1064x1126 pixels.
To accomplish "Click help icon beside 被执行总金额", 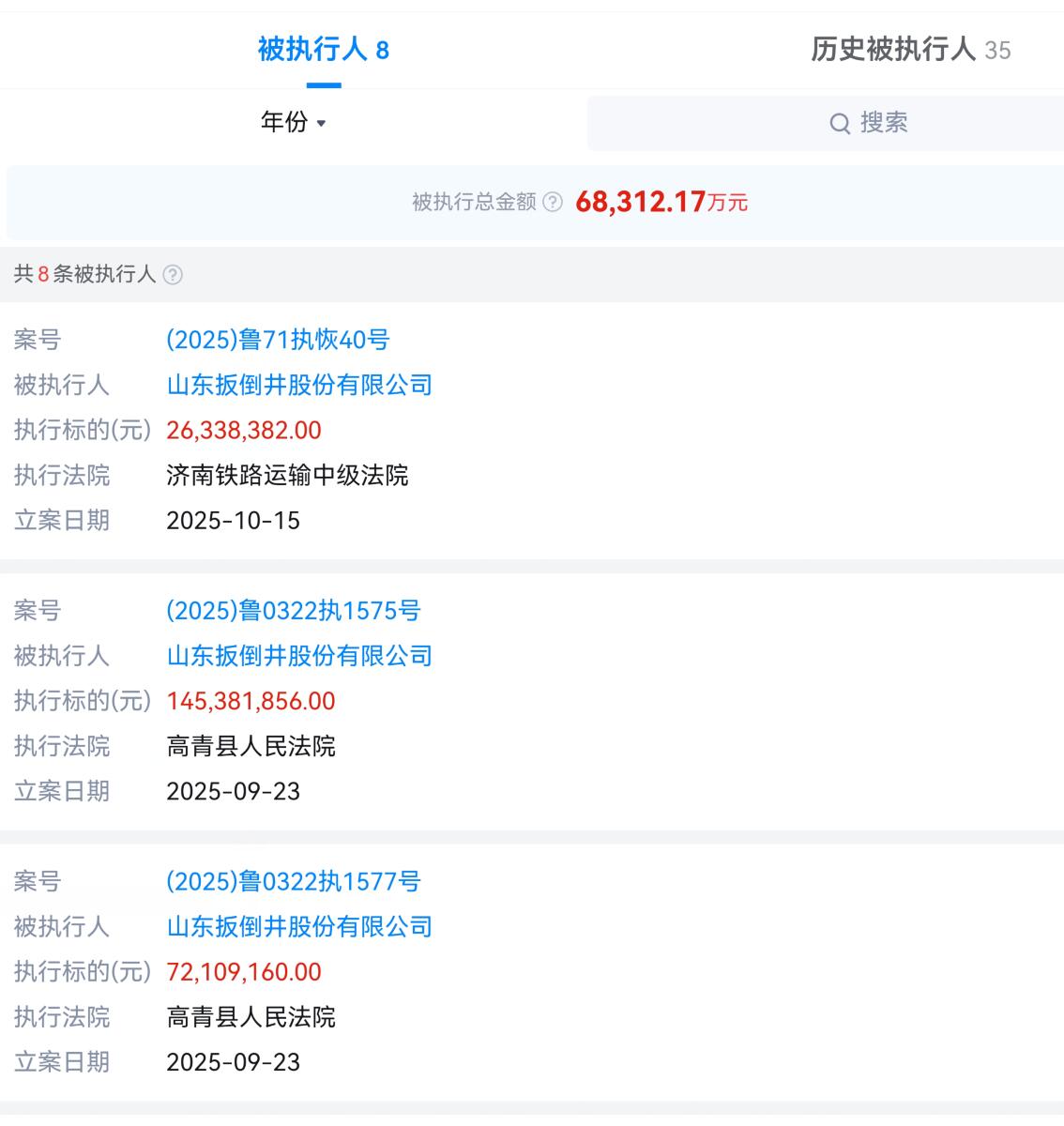I will (554, 202).
